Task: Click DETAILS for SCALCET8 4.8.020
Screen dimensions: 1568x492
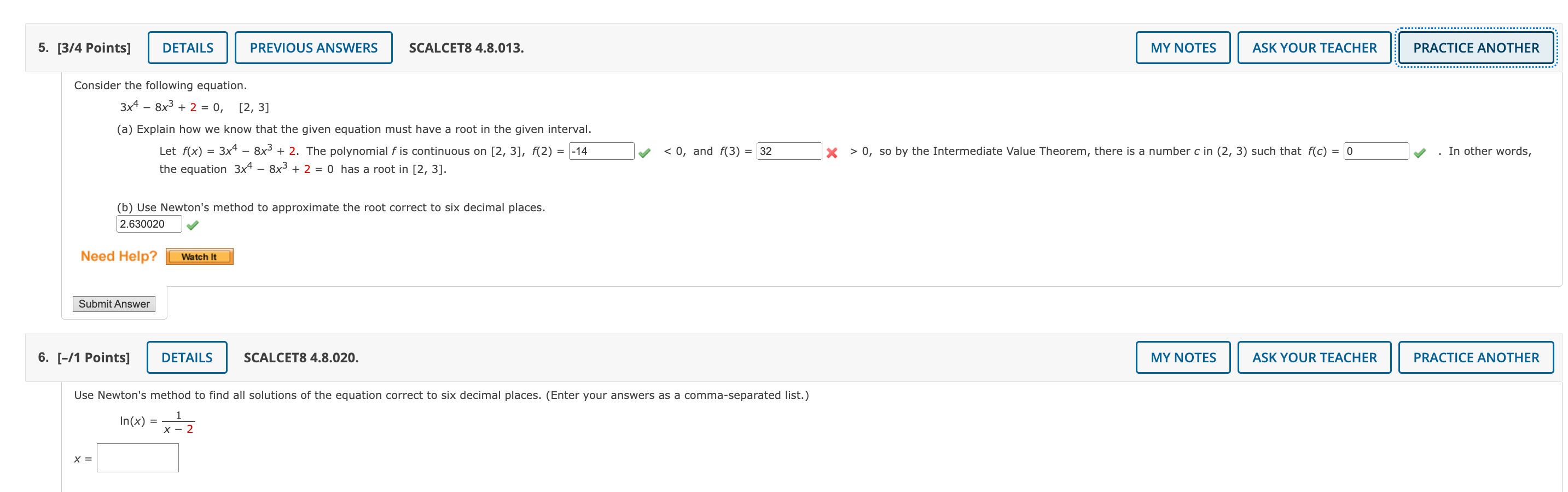Action: (x=187, y=357)
